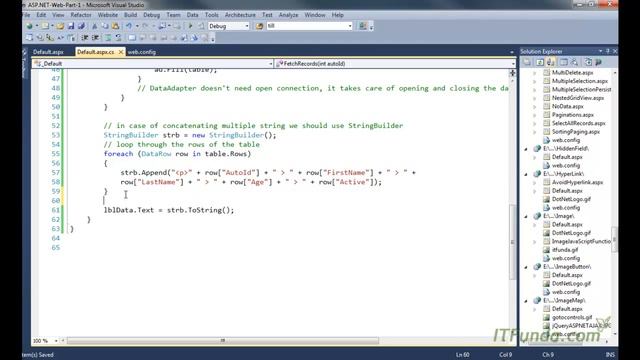Viewport: 640px width, 360px height.
Task: Open the Debug menu
Action: [x=151, y=15]
